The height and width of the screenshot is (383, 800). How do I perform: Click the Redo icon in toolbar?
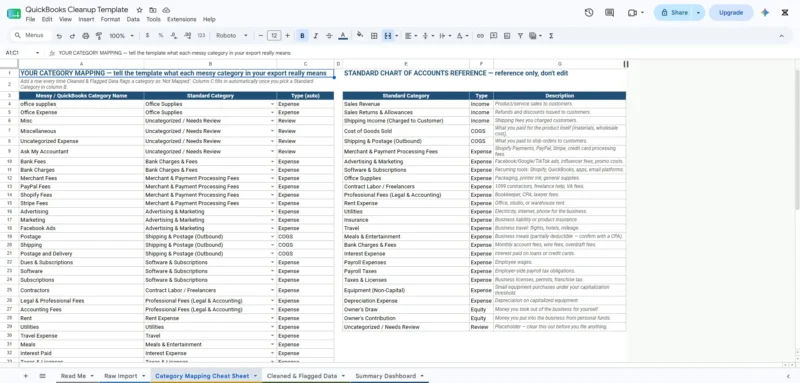(72, 36)
